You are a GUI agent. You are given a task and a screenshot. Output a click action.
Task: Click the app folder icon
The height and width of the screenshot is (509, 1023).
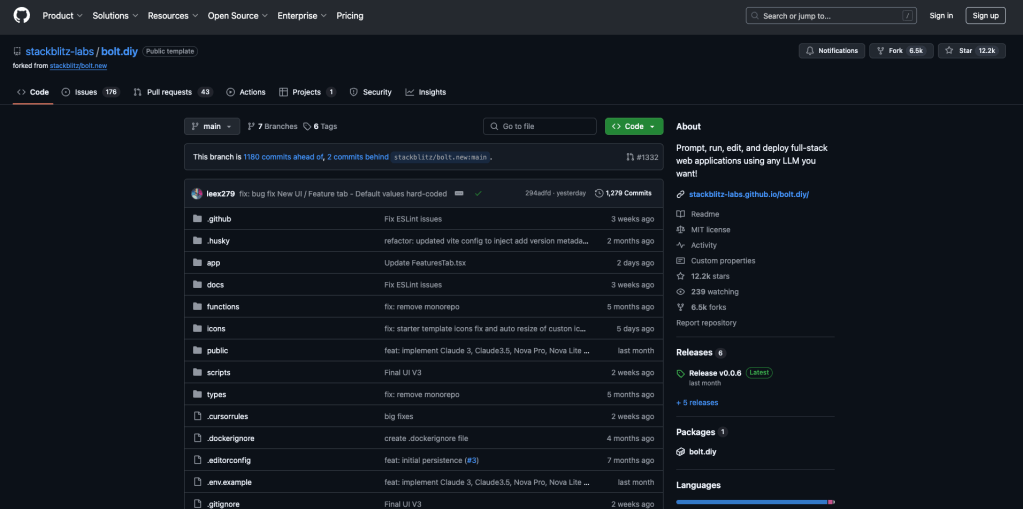198,263
